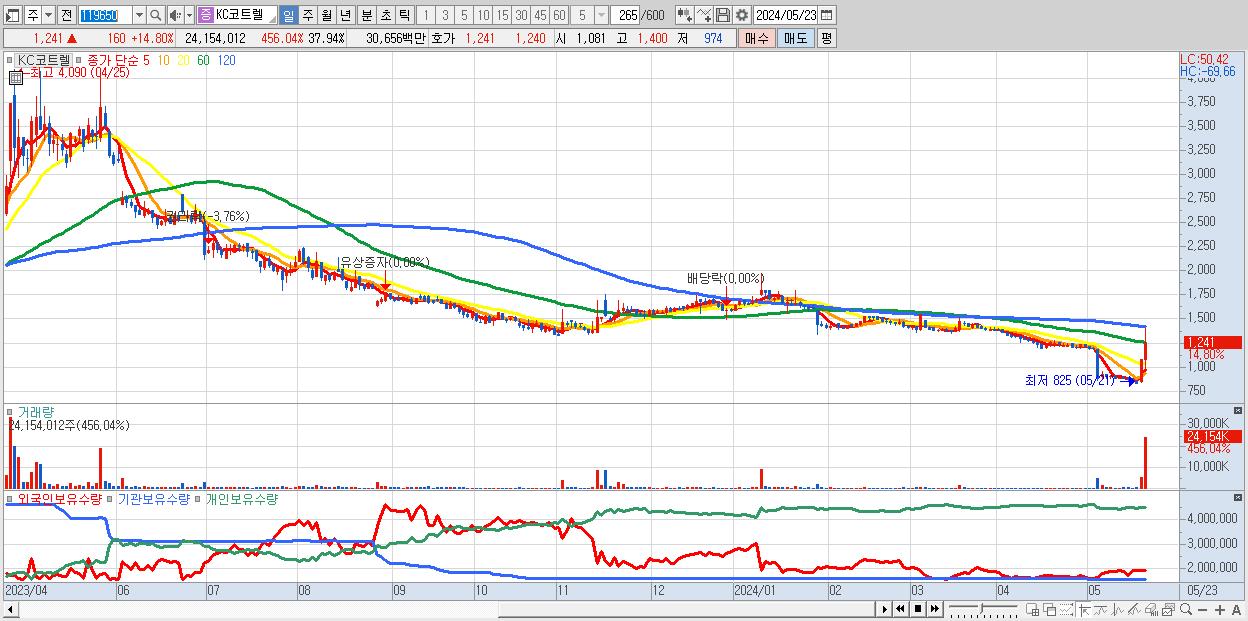Click the crosshair cursor icon
Screen dimensions: 1248x621
click(1084, 609)
